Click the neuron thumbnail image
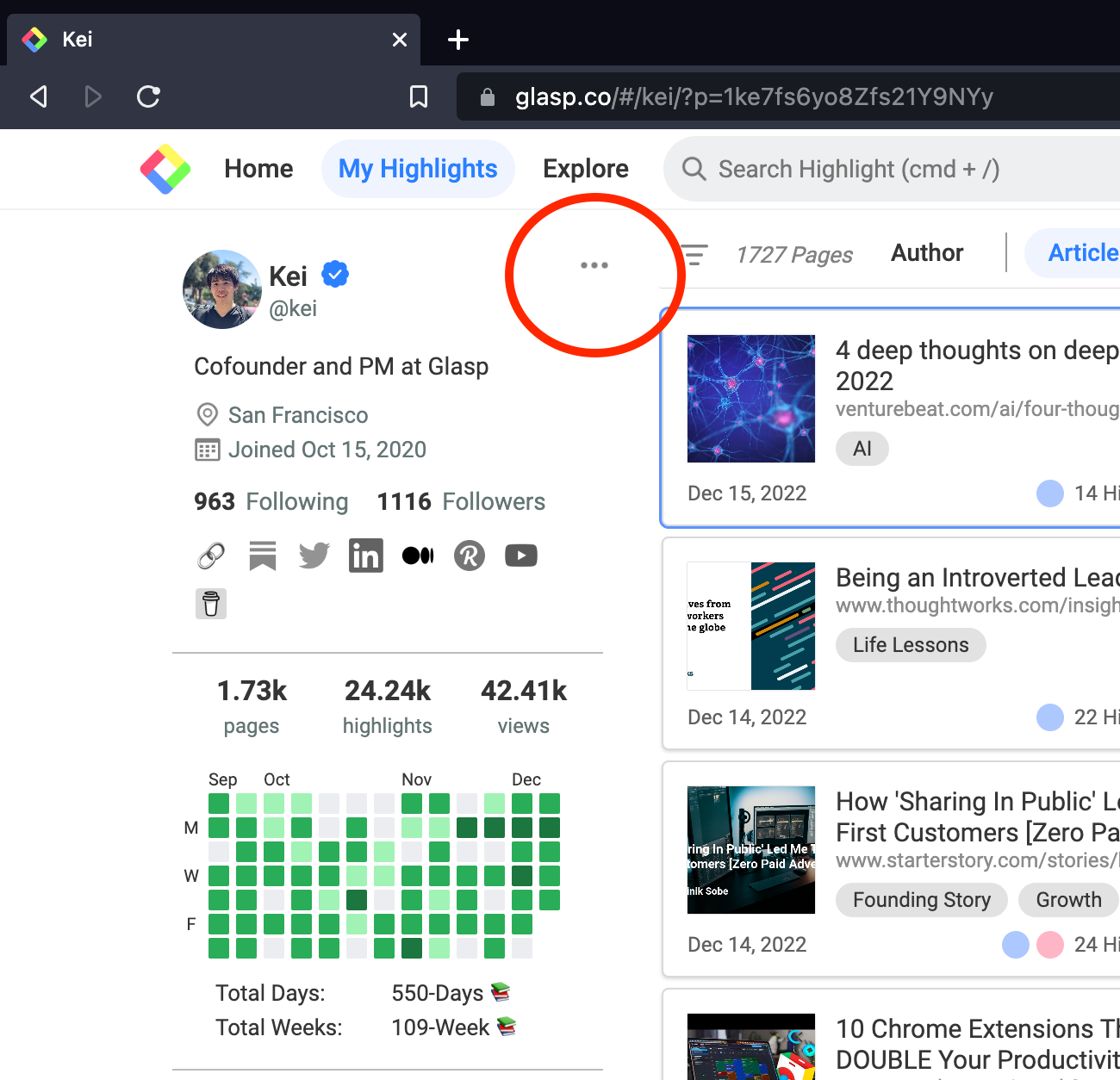The width and height of the screenshot is (1120, 1080). [x=751, y=399]
